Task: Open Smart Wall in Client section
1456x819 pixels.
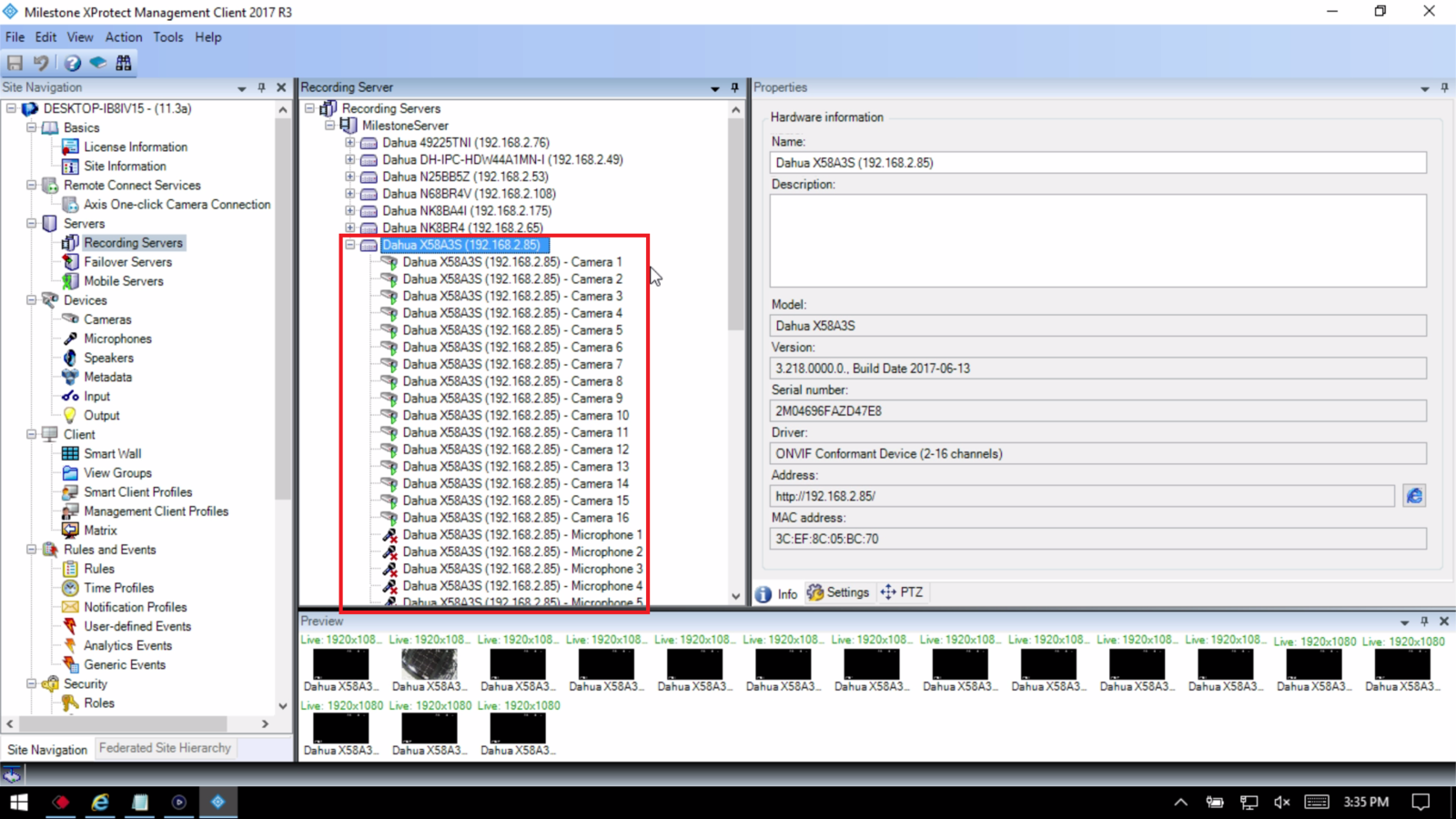Action: click(112, 453)
